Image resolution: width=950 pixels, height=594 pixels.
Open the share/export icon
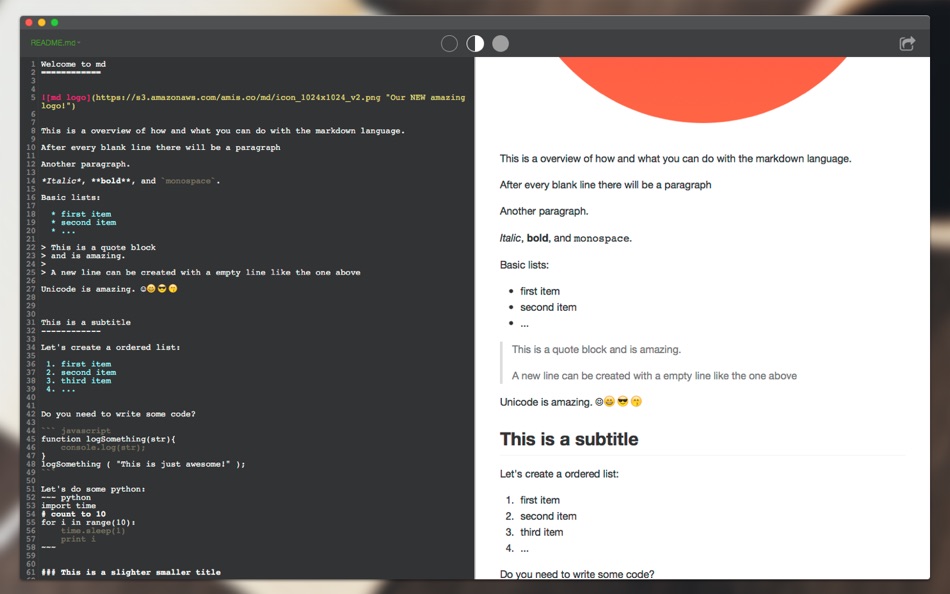pos(907,44)
